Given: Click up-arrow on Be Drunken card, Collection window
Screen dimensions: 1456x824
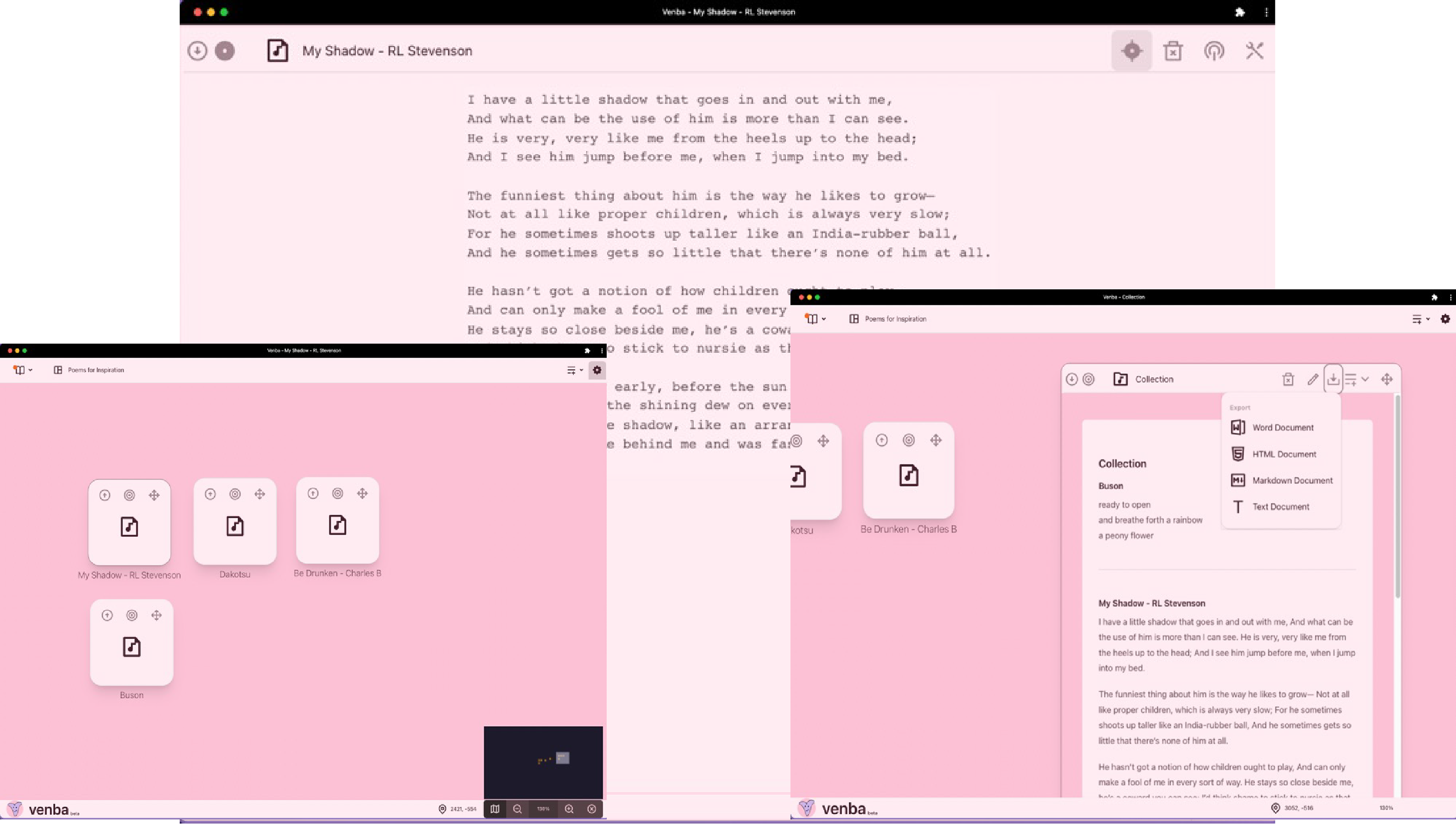Looking at the screenshot, I should click(881, 440).
